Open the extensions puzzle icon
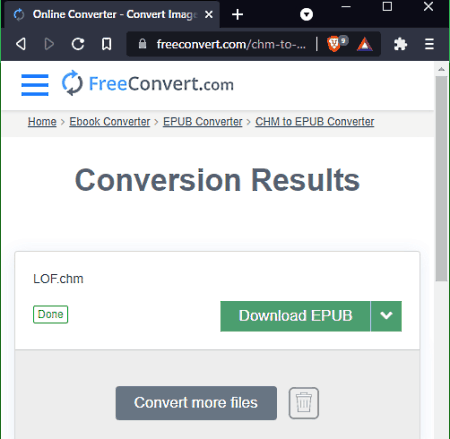 pyautogui.click(x=400, y=44)
